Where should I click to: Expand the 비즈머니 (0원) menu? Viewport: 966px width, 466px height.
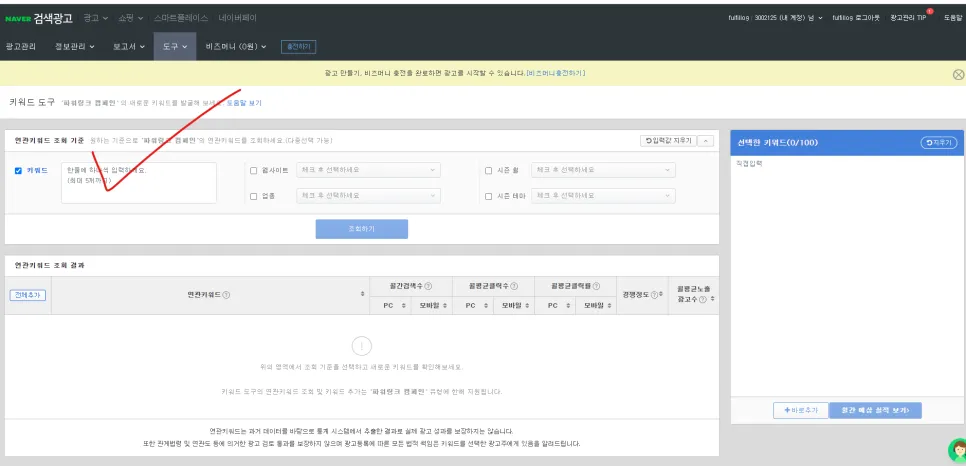tap(236, 46)
